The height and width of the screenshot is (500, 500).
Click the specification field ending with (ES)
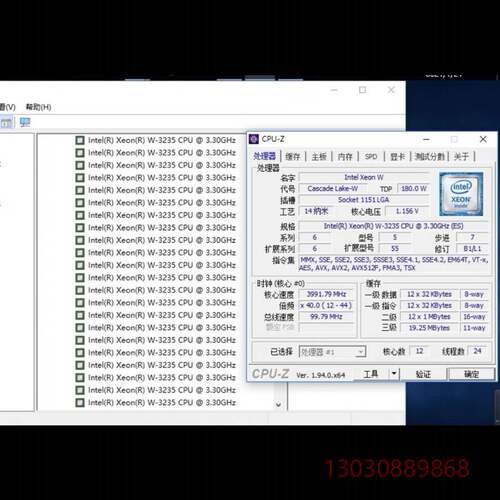pos(394,226)
